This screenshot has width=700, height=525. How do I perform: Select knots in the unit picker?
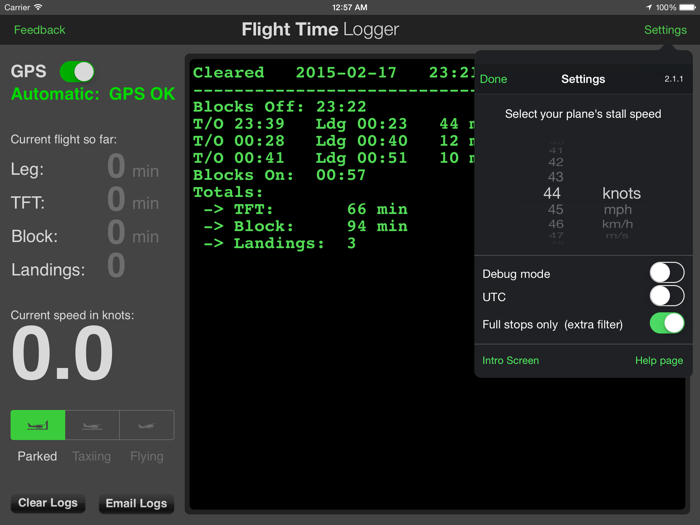point(621,193)
